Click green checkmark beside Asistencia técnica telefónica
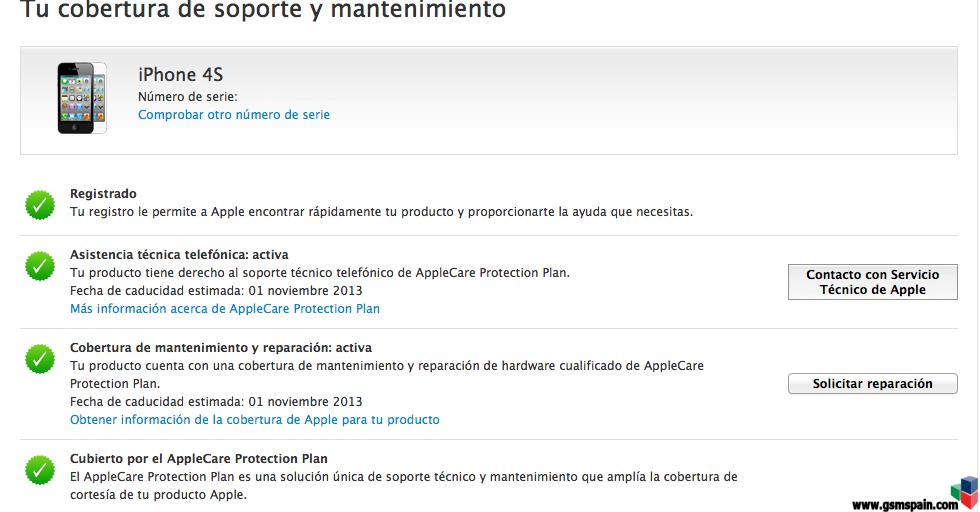The width and height of the screenshot is (980, 512). coord(40,266)
